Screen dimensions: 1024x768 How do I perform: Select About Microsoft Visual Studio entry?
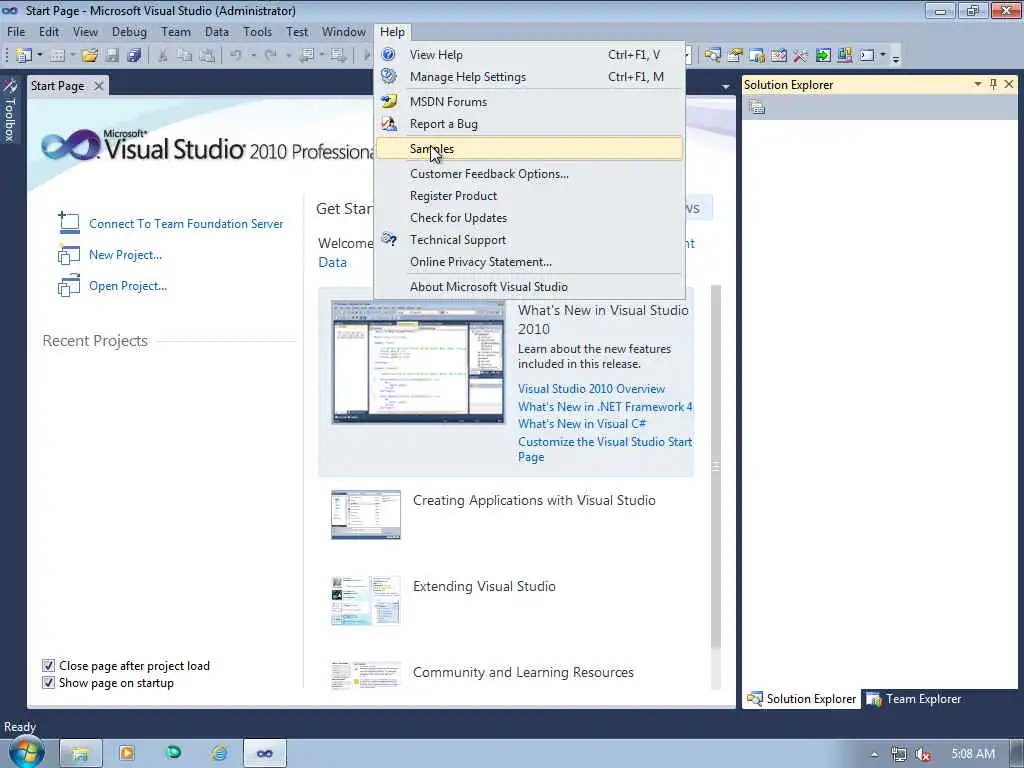point(530,287)
